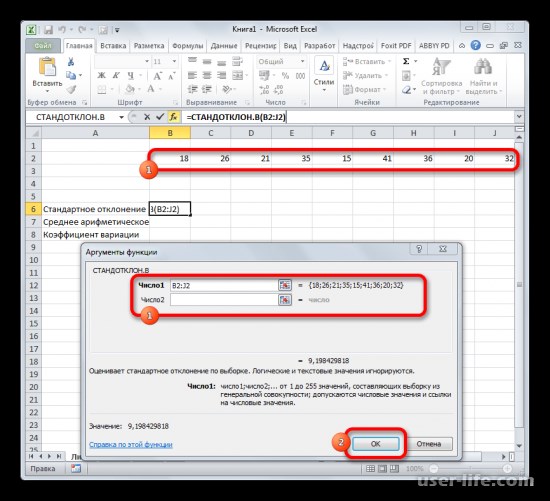The image size is (550, 501).
Task: Click the Cut scissors icon
Action: (71, 62)
